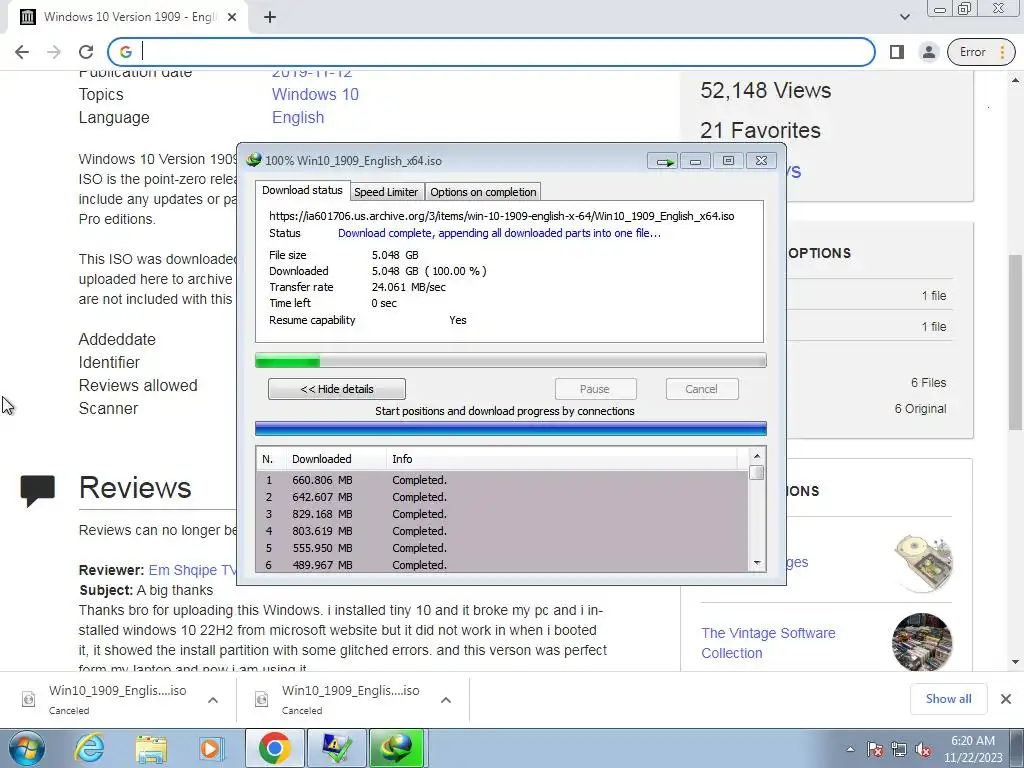The height and width of the screenshot is (768, 1024).
Task: Select connection row 6 with 489.967 MB
Action: [x=502, y=565]
